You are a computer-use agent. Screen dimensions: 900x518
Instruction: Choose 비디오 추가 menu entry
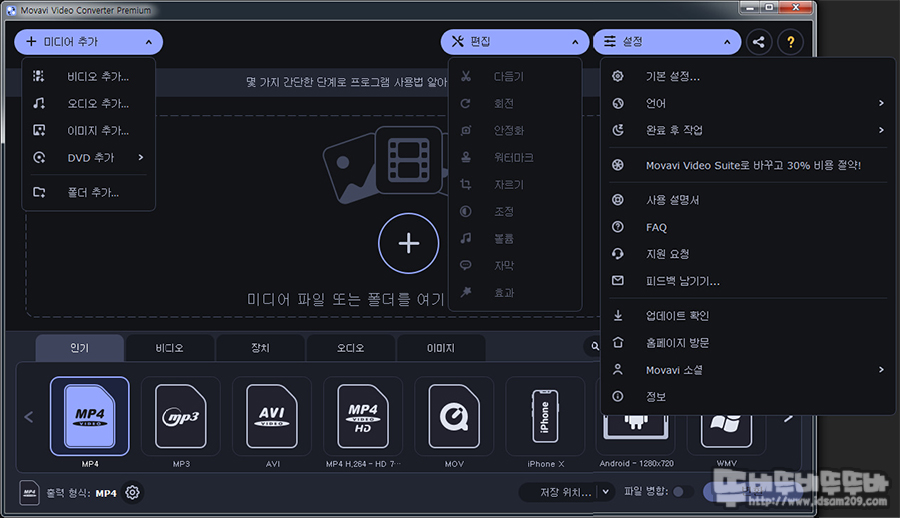88,76
